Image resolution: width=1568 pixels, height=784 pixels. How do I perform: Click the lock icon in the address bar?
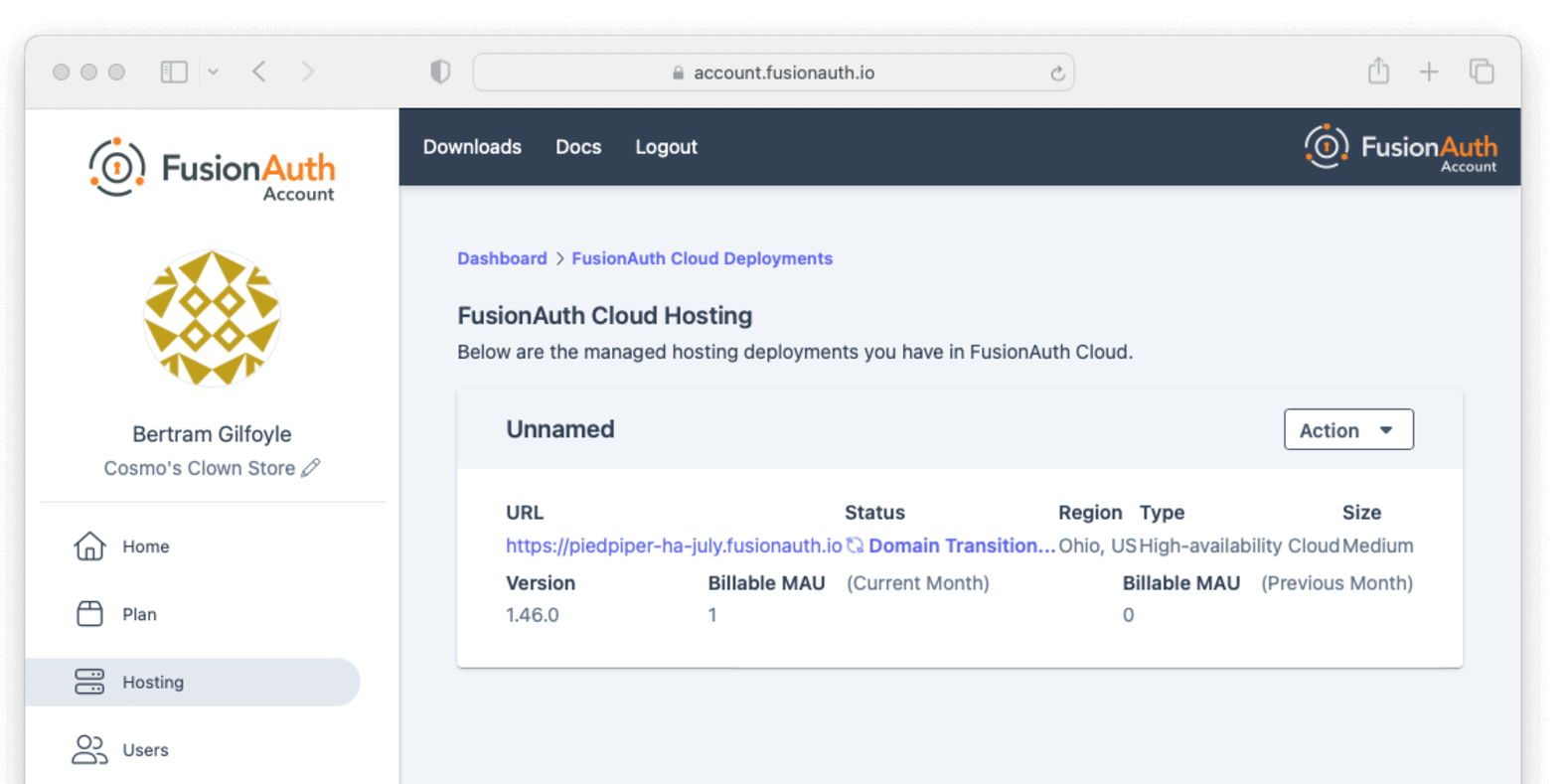coord(678,73)
